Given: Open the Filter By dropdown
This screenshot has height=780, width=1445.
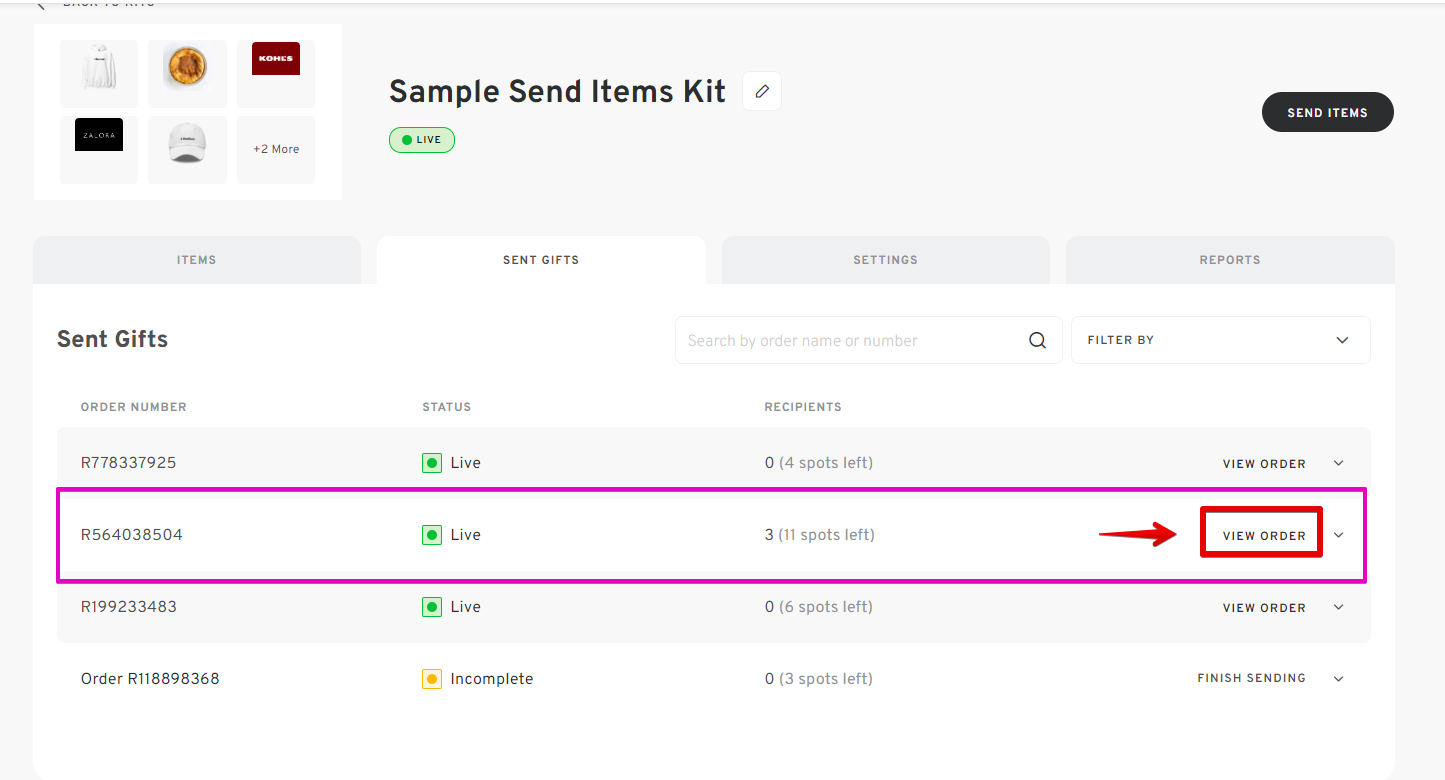Looking at the screenshot, I should pyautogui.click(x=1220, y=340).
